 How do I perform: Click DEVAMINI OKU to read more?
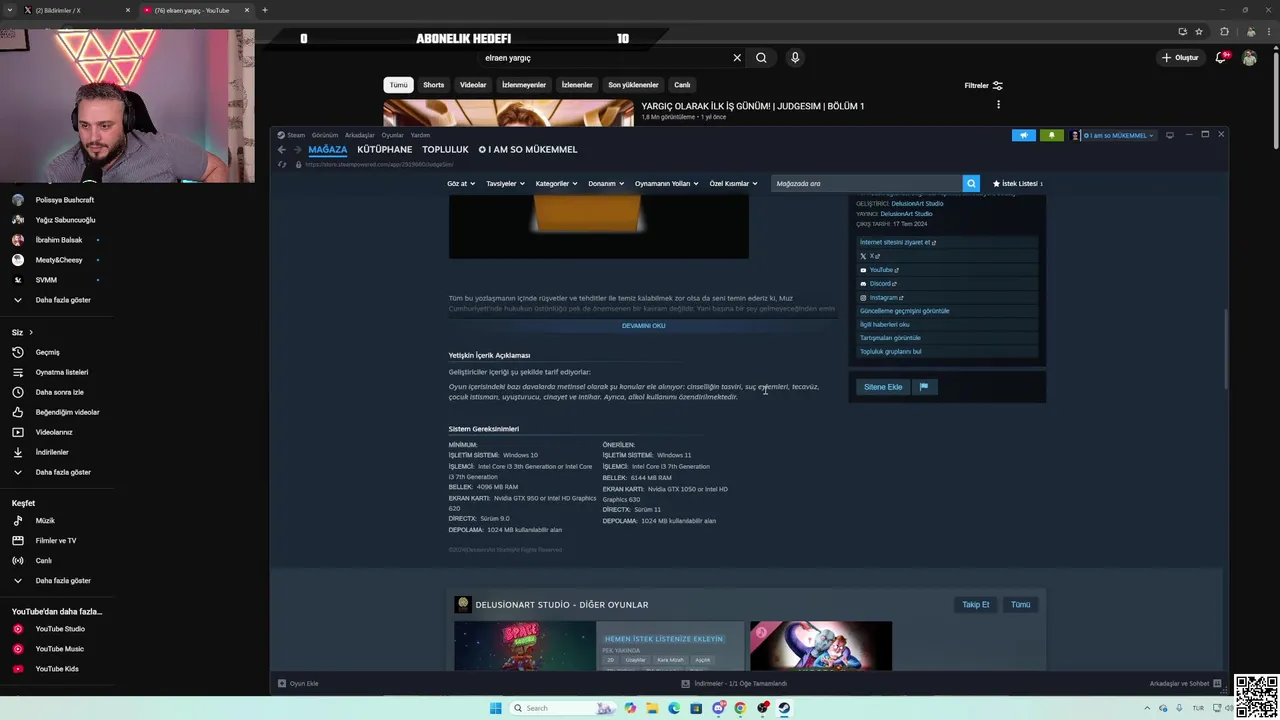tap(643, 326)
